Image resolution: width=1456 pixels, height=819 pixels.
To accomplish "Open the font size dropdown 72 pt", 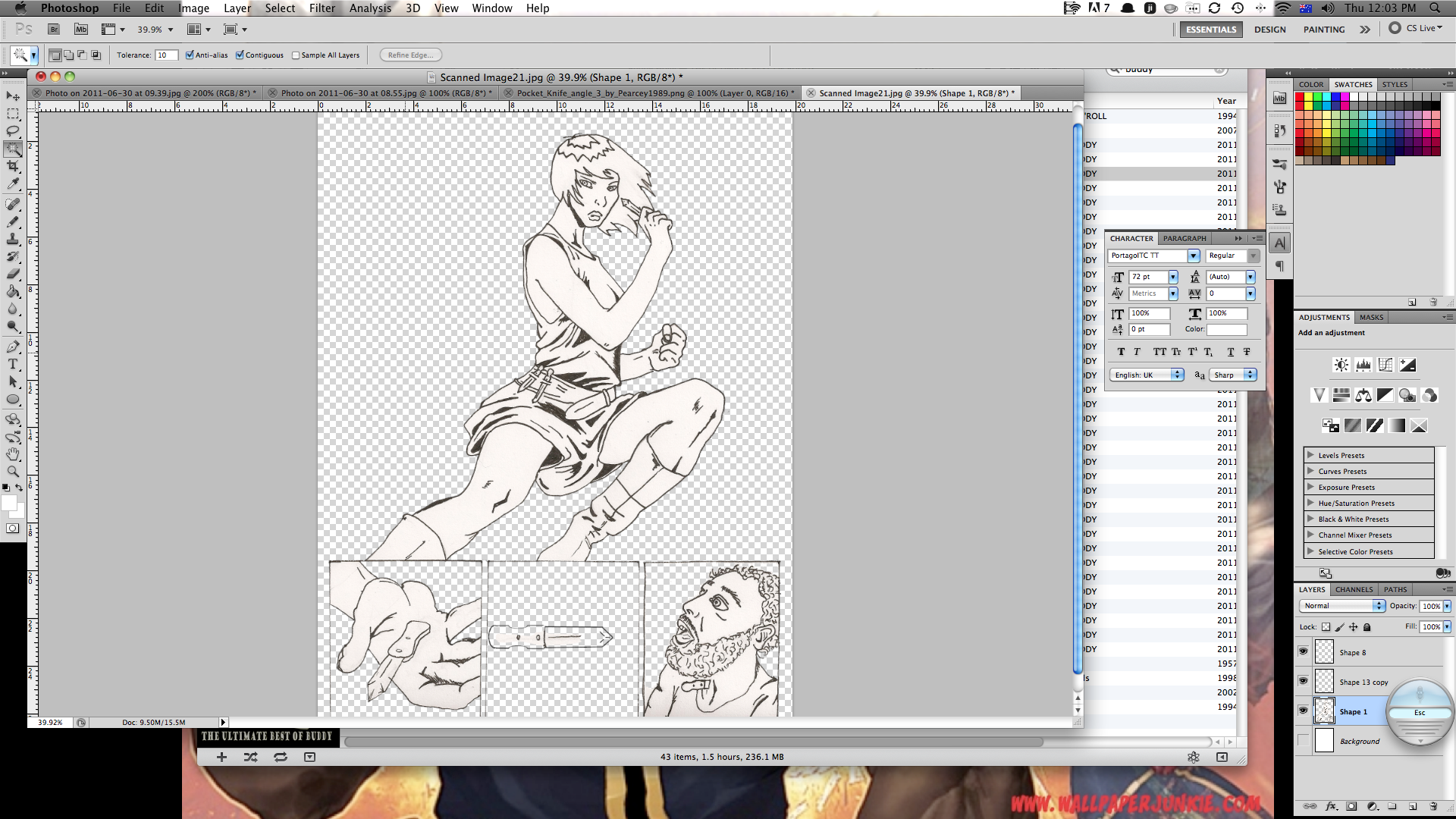I will pos(1173,277).
